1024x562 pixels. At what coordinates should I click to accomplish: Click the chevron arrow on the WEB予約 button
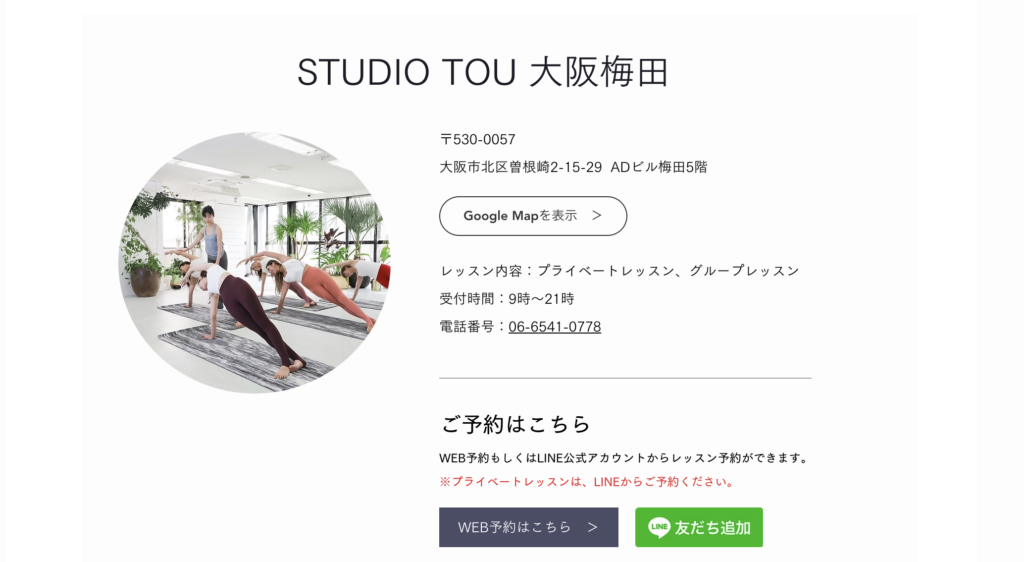click(x=592, y=527)
